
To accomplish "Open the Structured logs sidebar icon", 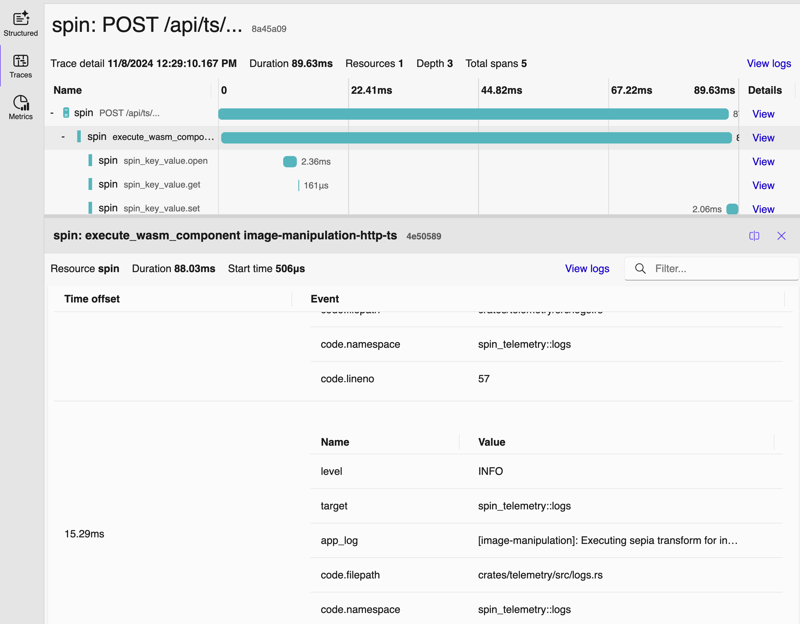I will point(21,24).
